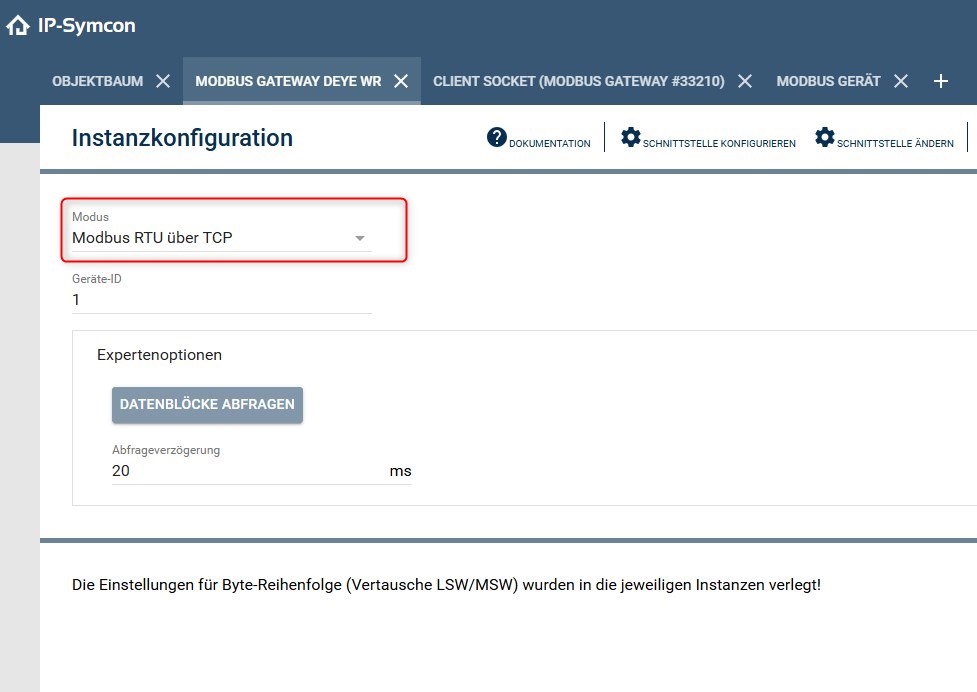This screenshot has width=977, height=692.
Task: Click the ms unit label
Action: pos(401,472)
